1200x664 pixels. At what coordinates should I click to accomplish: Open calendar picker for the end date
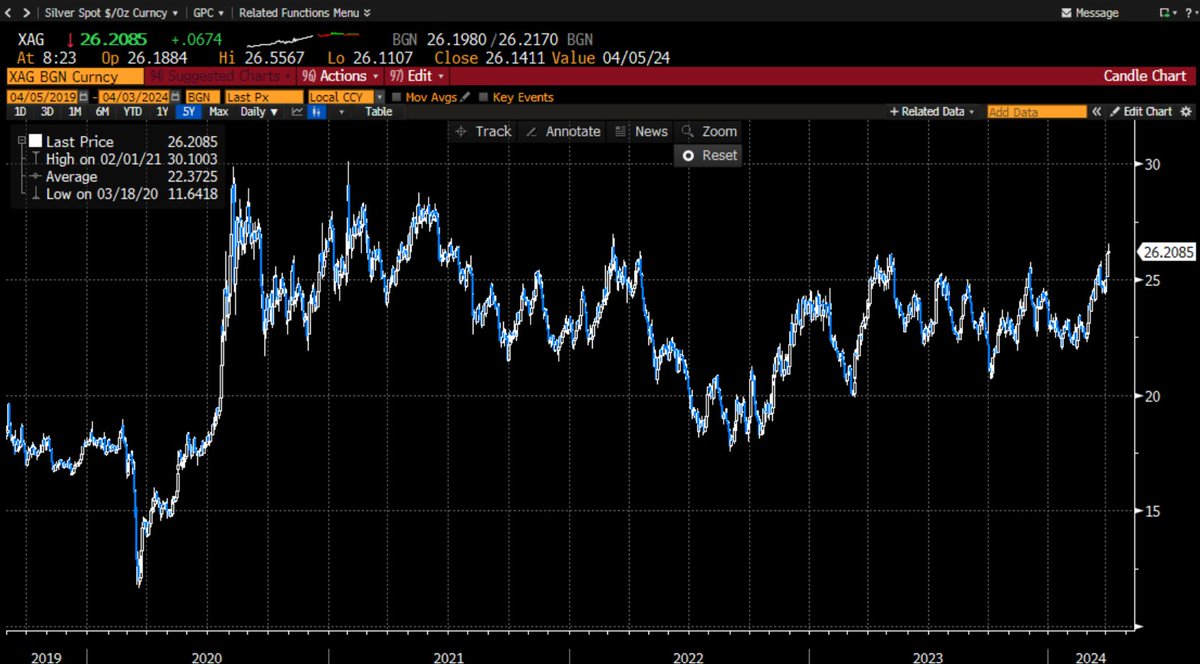(x=176, y=97)
